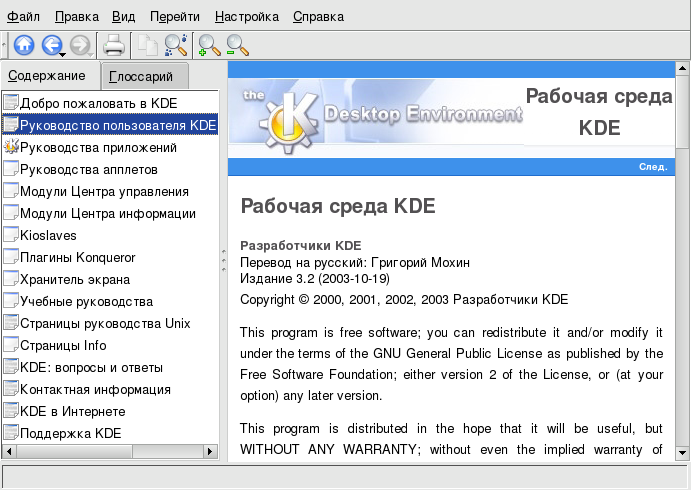The image size is (691, 490).
Task: Click the gear icon beside Руководства приложений
Action: pos(11,146)
